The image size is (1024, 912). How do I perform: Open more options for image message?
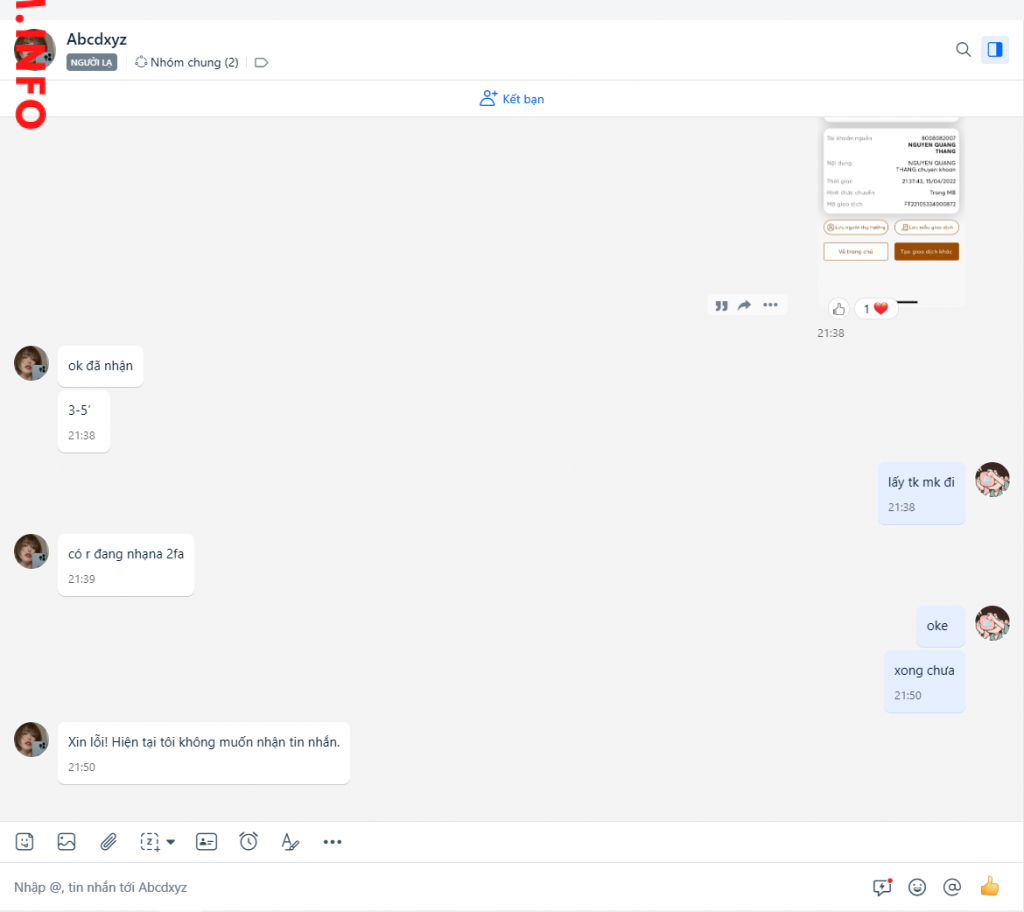(x=770, y=306)
